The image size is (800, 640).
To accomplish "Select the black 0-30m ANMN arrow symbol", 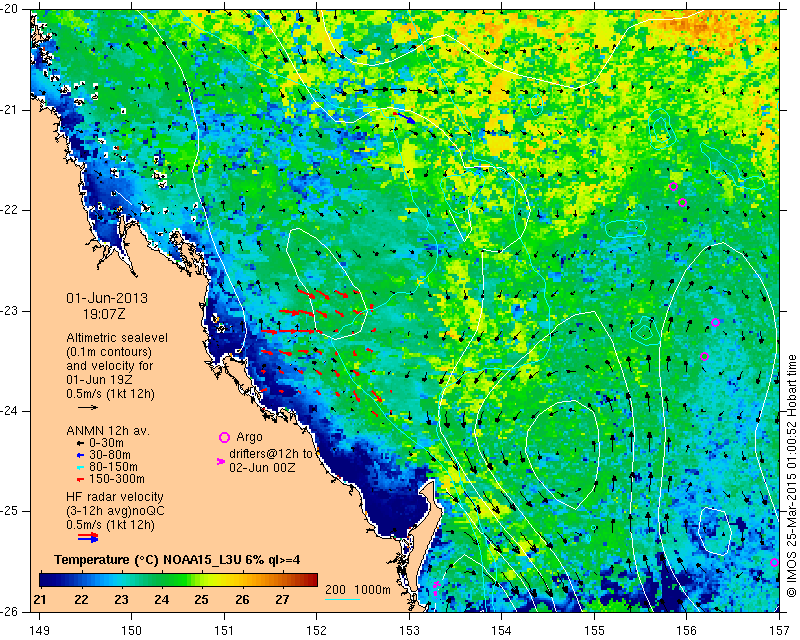I will click(x=80, y=443).
